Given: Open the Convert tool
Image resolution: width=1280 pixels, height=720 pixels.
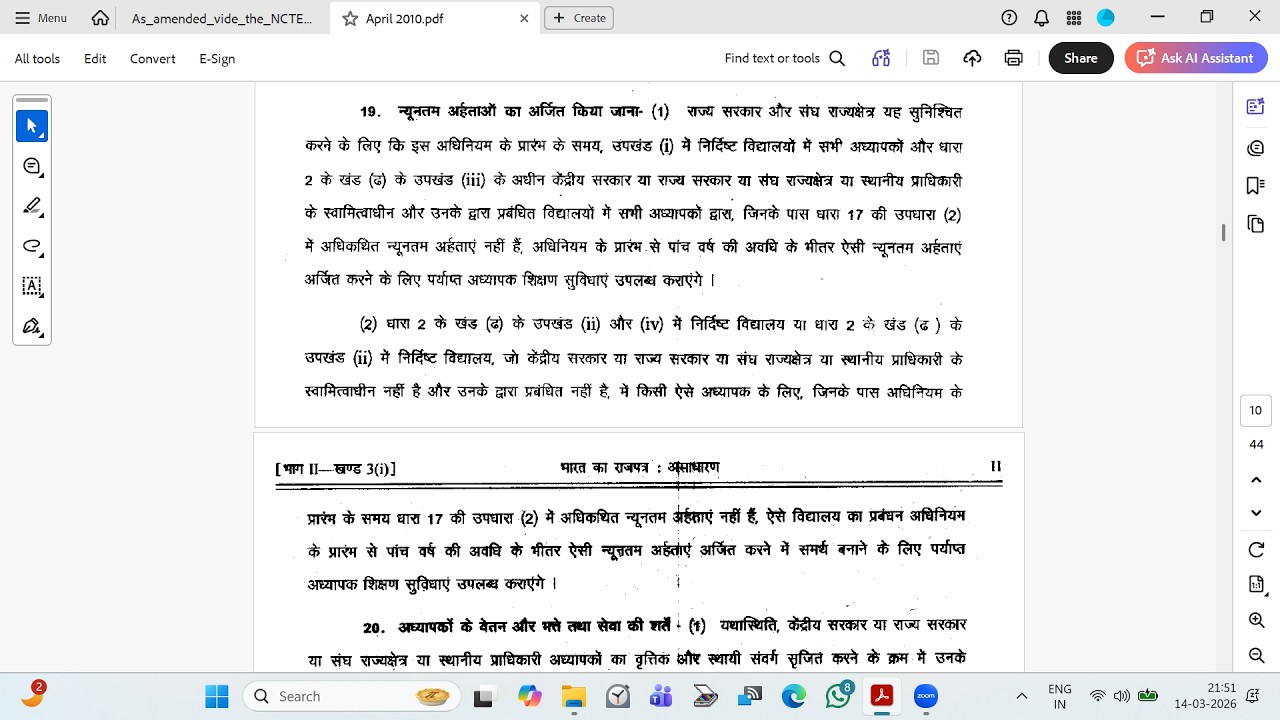Looking at the screenshot, I should [152, 58].
